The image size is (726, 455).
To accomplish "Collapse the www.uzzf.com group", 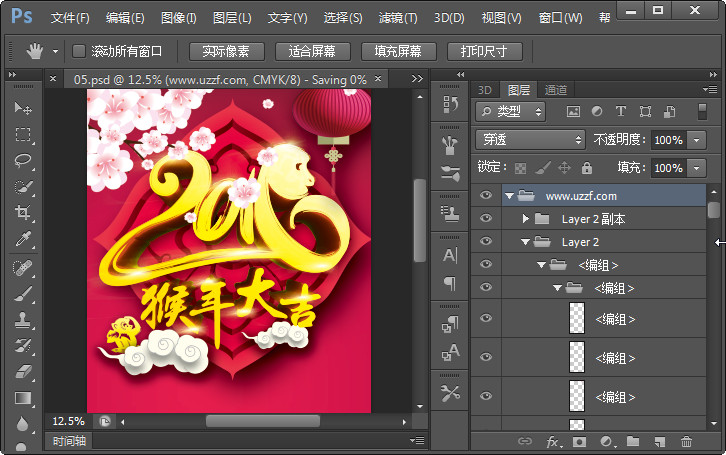I will [509, 196].
